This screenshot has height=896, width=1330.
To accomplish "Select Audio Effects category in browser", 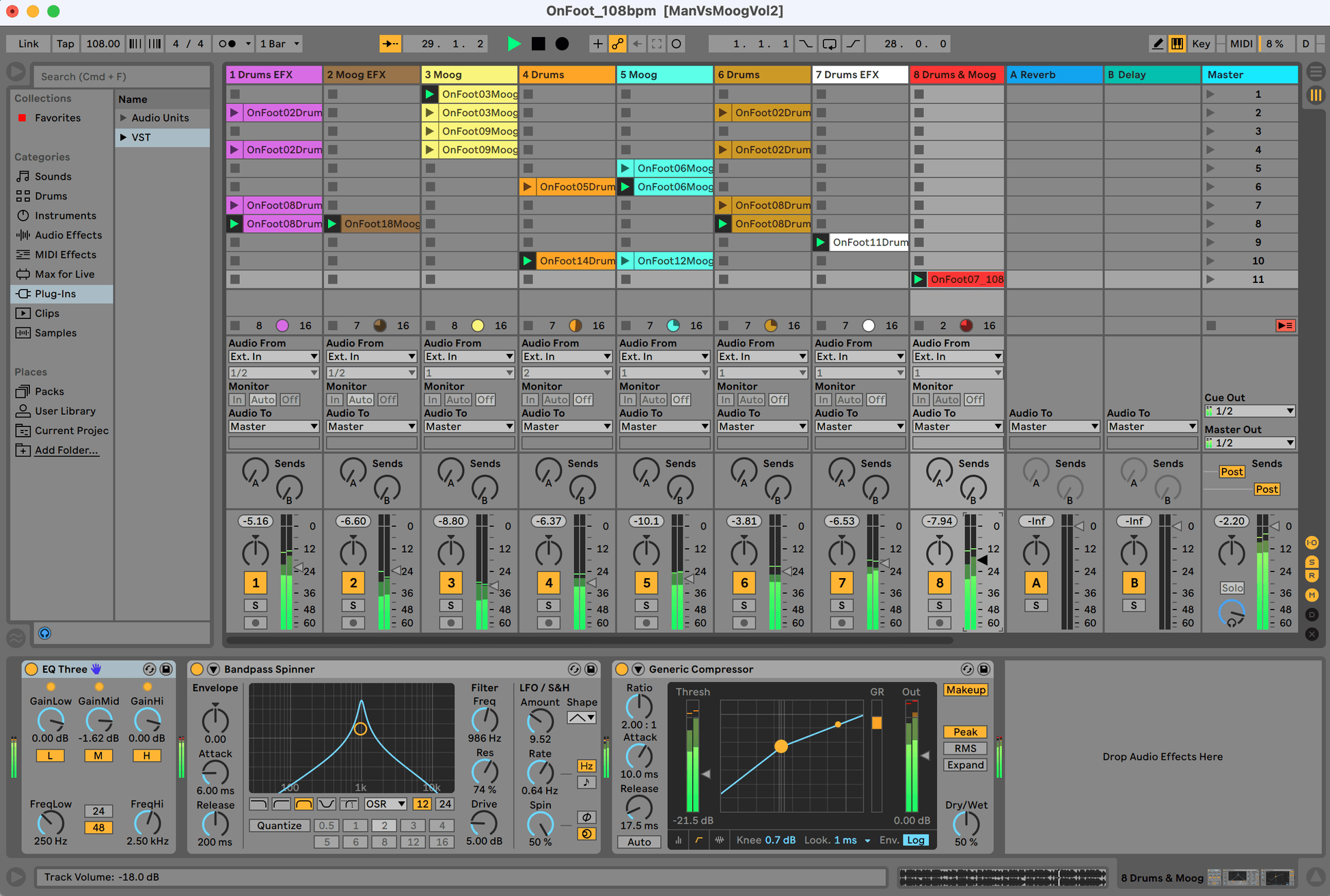I will point(68,235).
